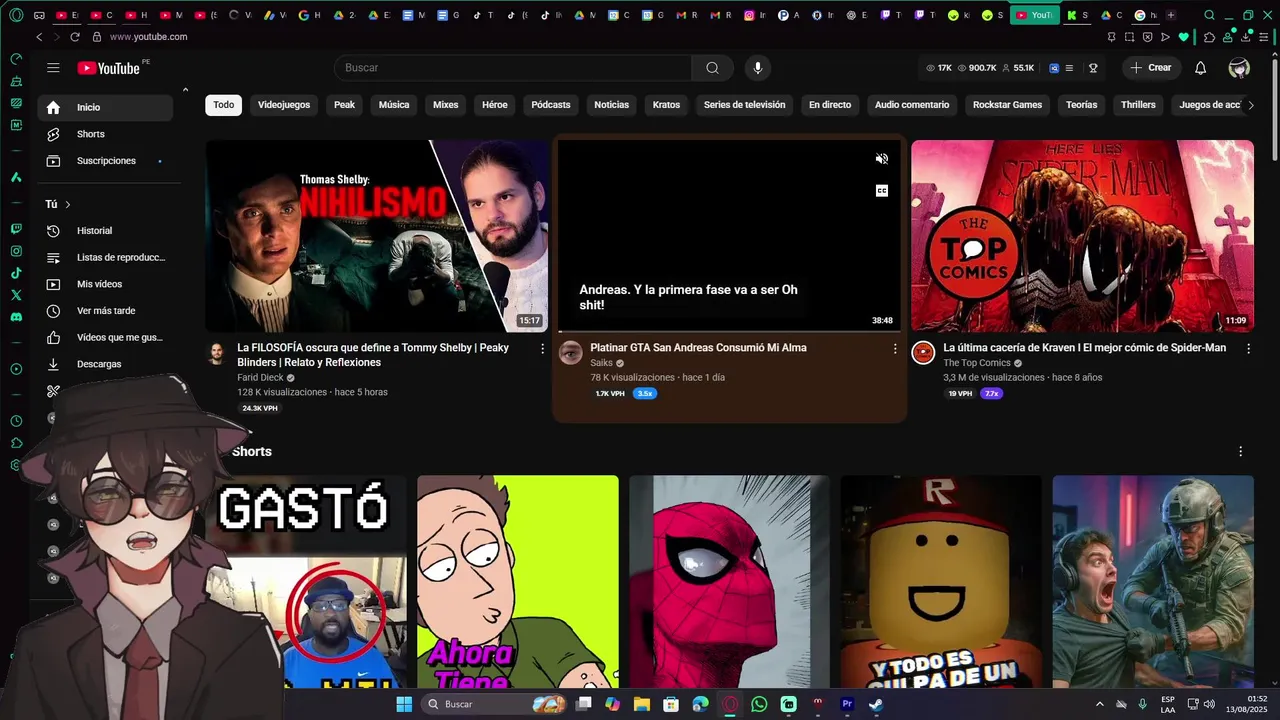Viewport: 1280px width, 720px height.
Task: Unmute the Saiks preview video
Action: pos(882,159)
